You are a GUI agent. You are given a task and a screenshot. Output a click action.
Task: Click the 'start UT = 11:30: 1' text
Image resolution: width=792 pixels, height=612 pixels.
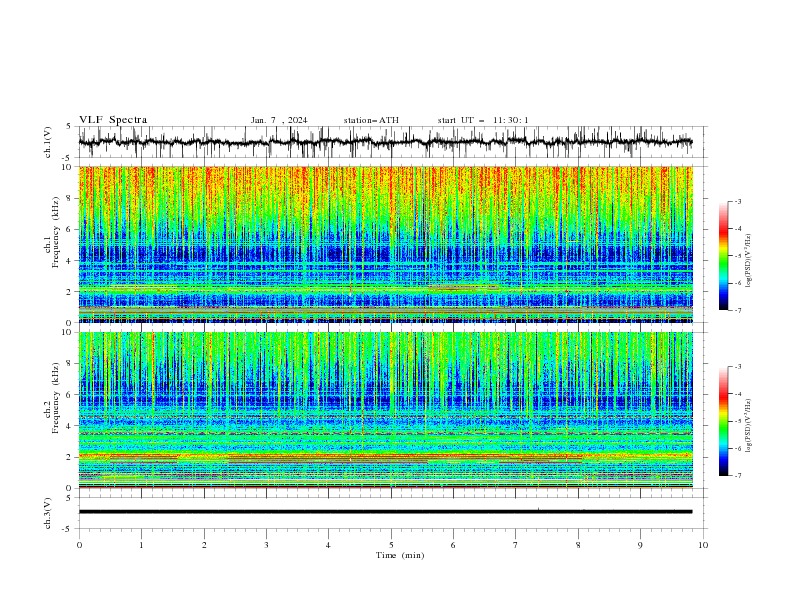point(483,120)
